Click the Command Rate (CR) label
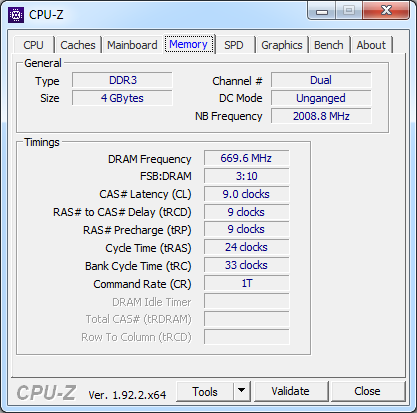The width and height of the screenshot is (417, 413). pos(142,284)
